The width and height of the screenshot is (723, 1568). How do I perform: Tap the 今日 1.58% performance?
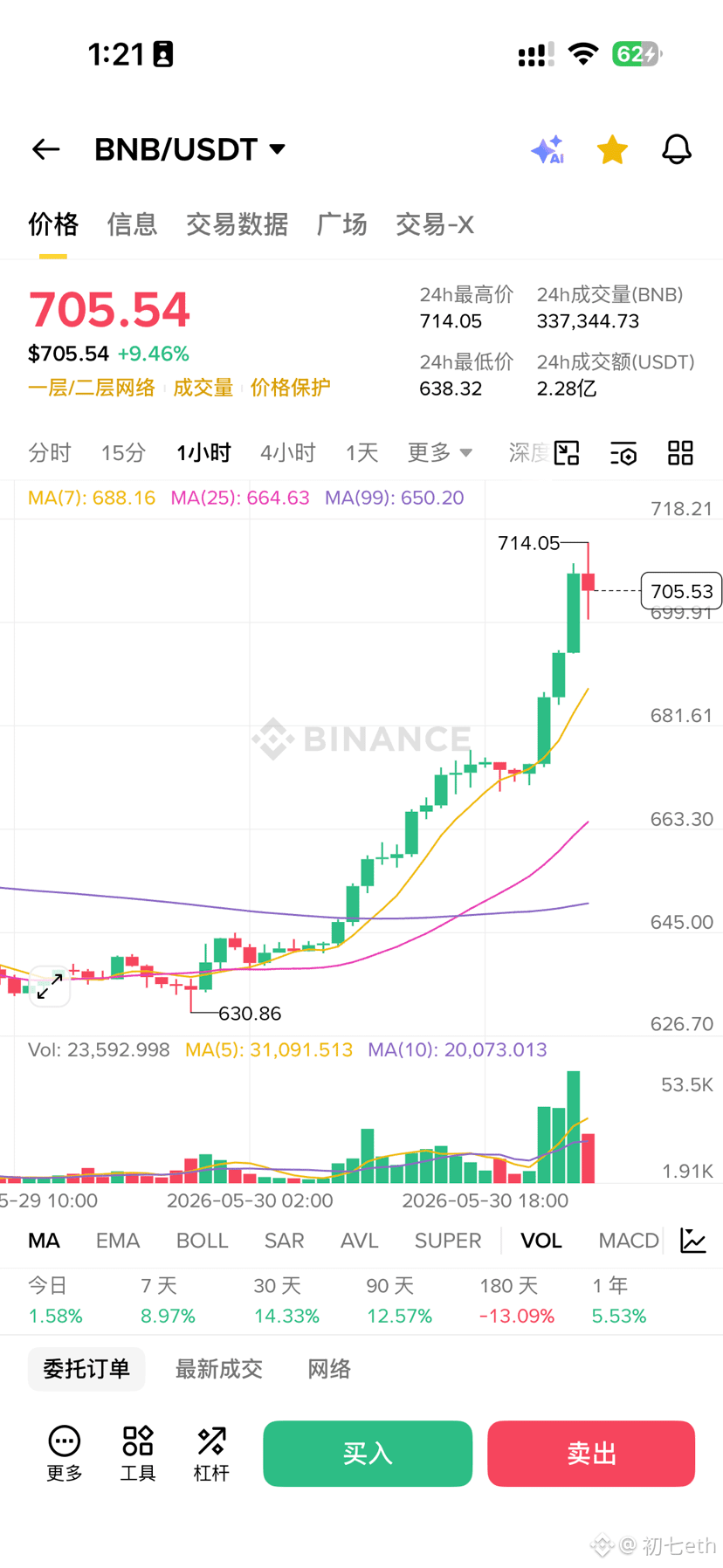tap(55, 1301)
